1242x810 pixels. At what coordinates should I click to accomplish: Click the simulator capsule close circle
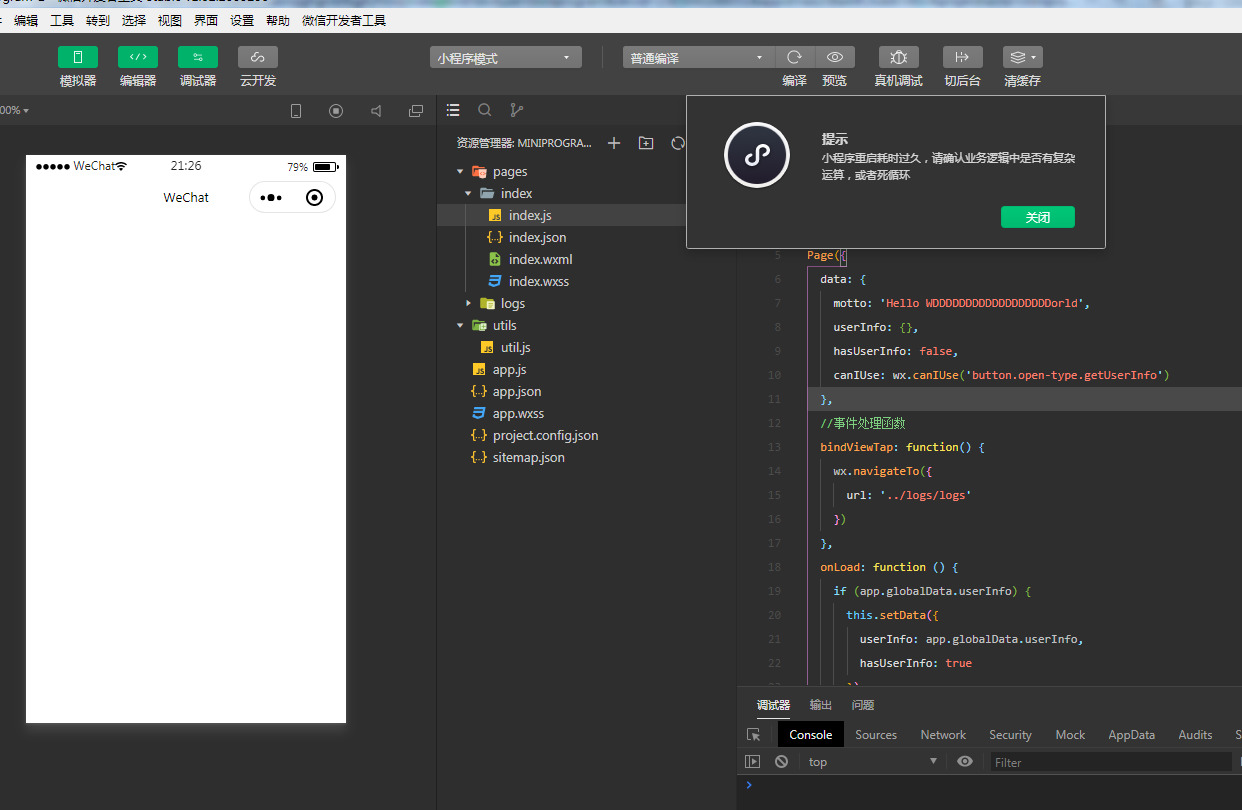314,198
